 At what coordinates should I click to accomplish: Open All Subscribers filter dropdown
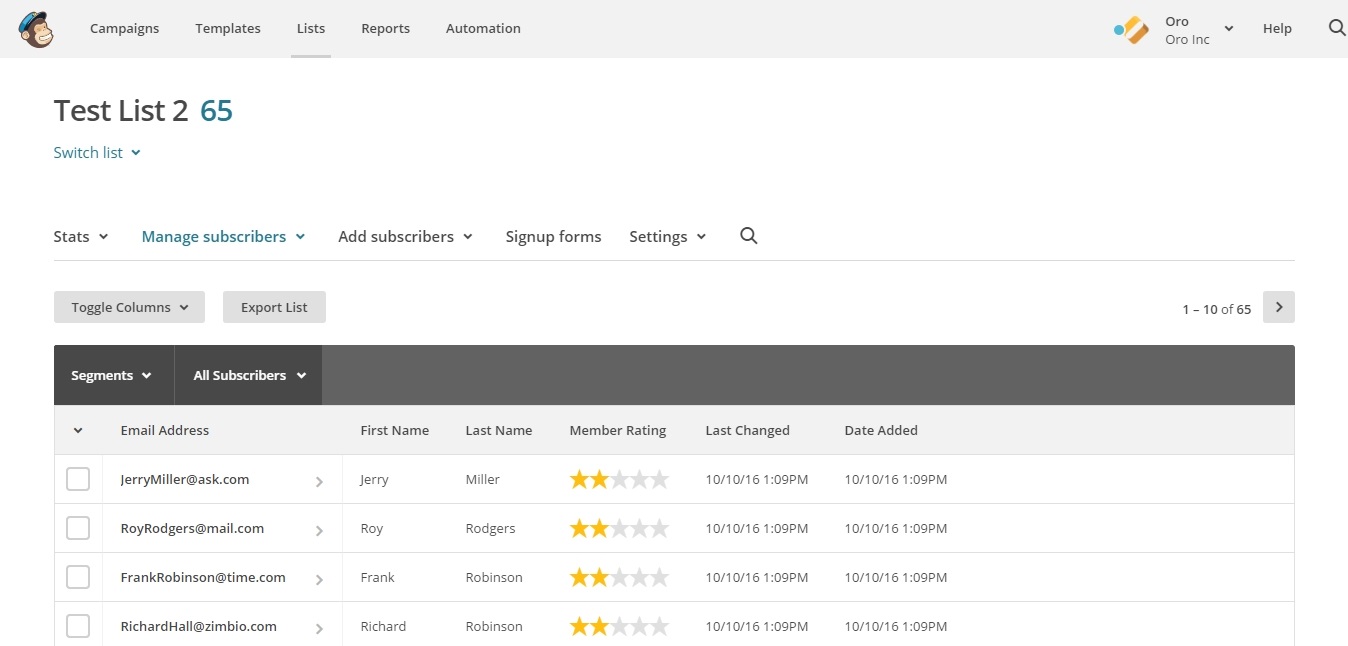(249, 375)
